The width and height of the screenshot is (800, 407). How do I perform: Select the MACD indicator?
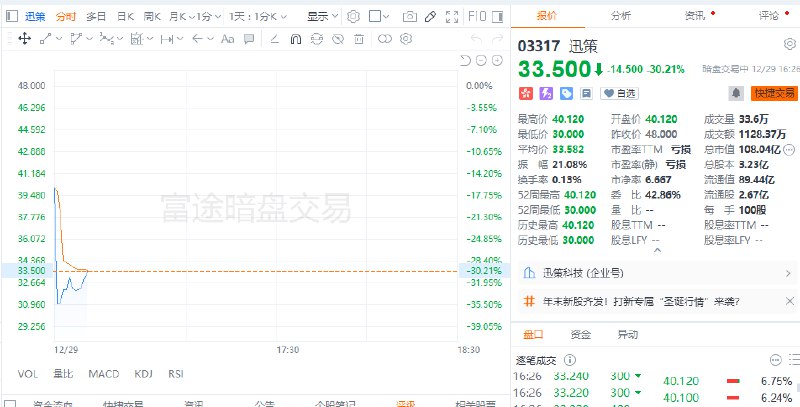point(104,374)
